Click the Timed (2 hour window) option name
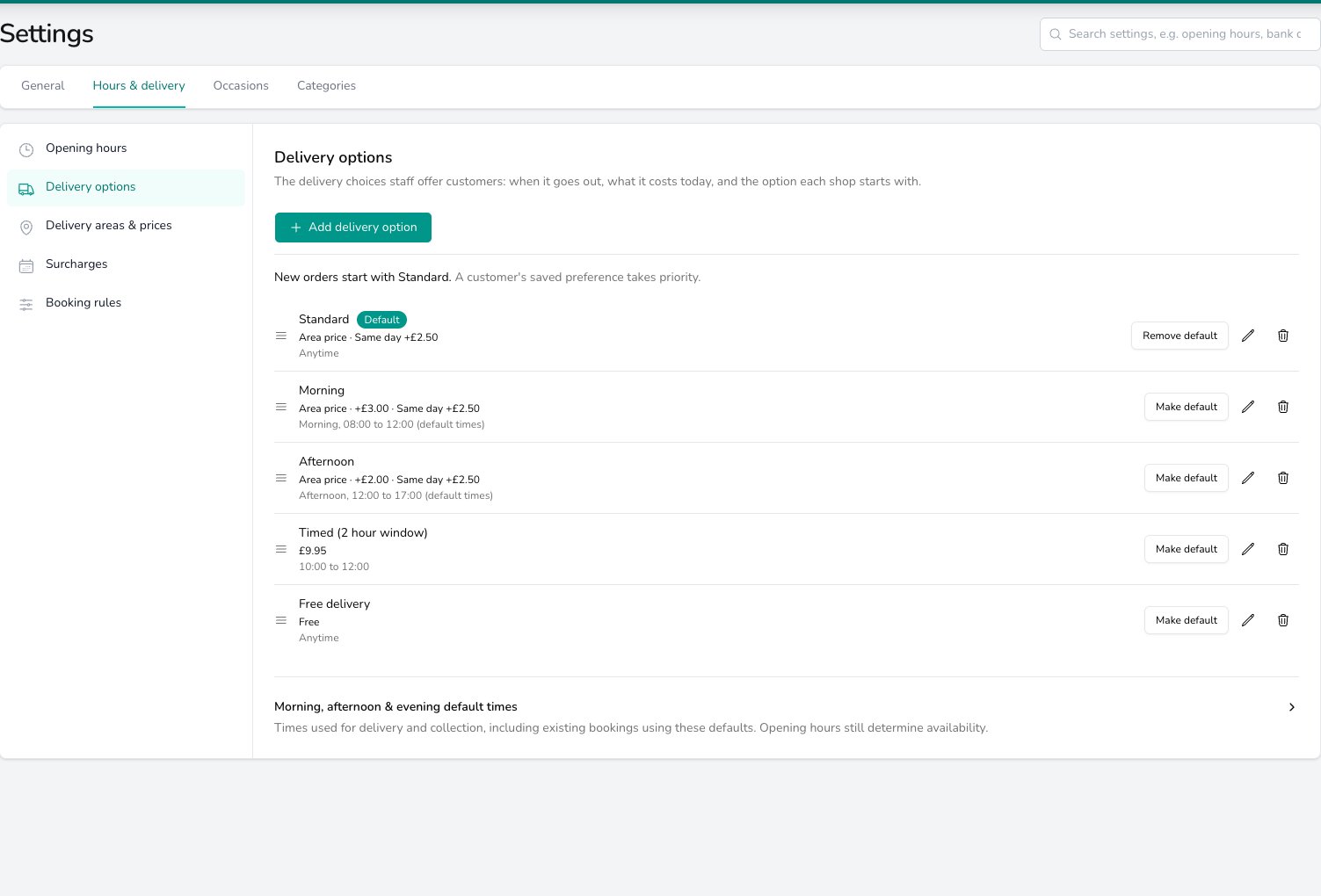 tap(363, 532)
